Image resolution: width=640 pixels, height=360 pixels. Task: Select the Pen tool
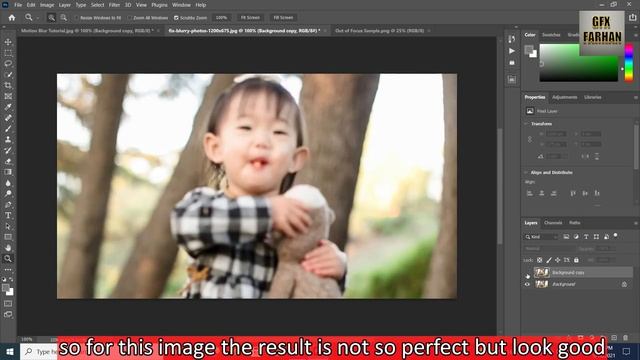tap(8, 204)
